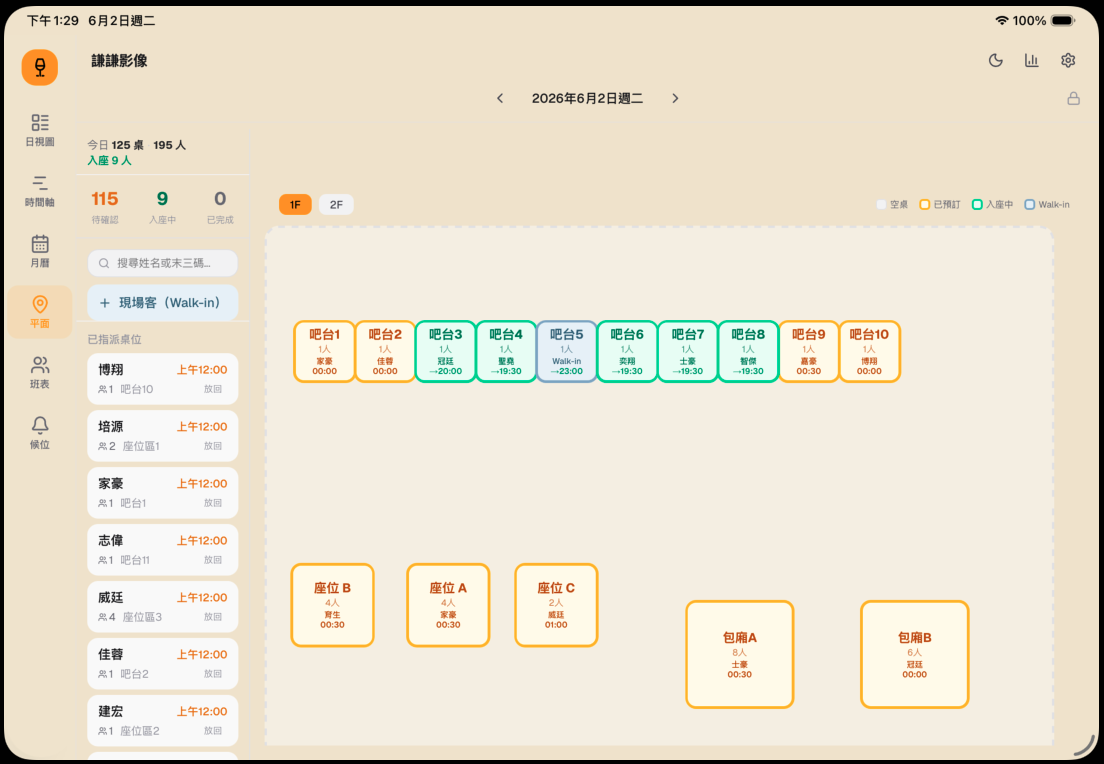The image size is (1104, 764).
Task: Open the statistics bar chart icon
Action: point(1031,61)
